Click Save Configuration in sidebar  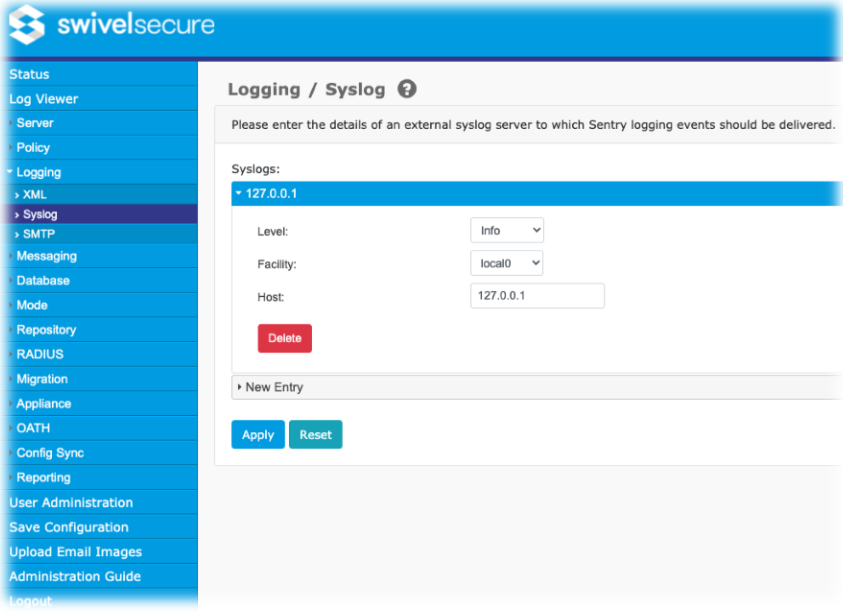click(x=69, y=527)
